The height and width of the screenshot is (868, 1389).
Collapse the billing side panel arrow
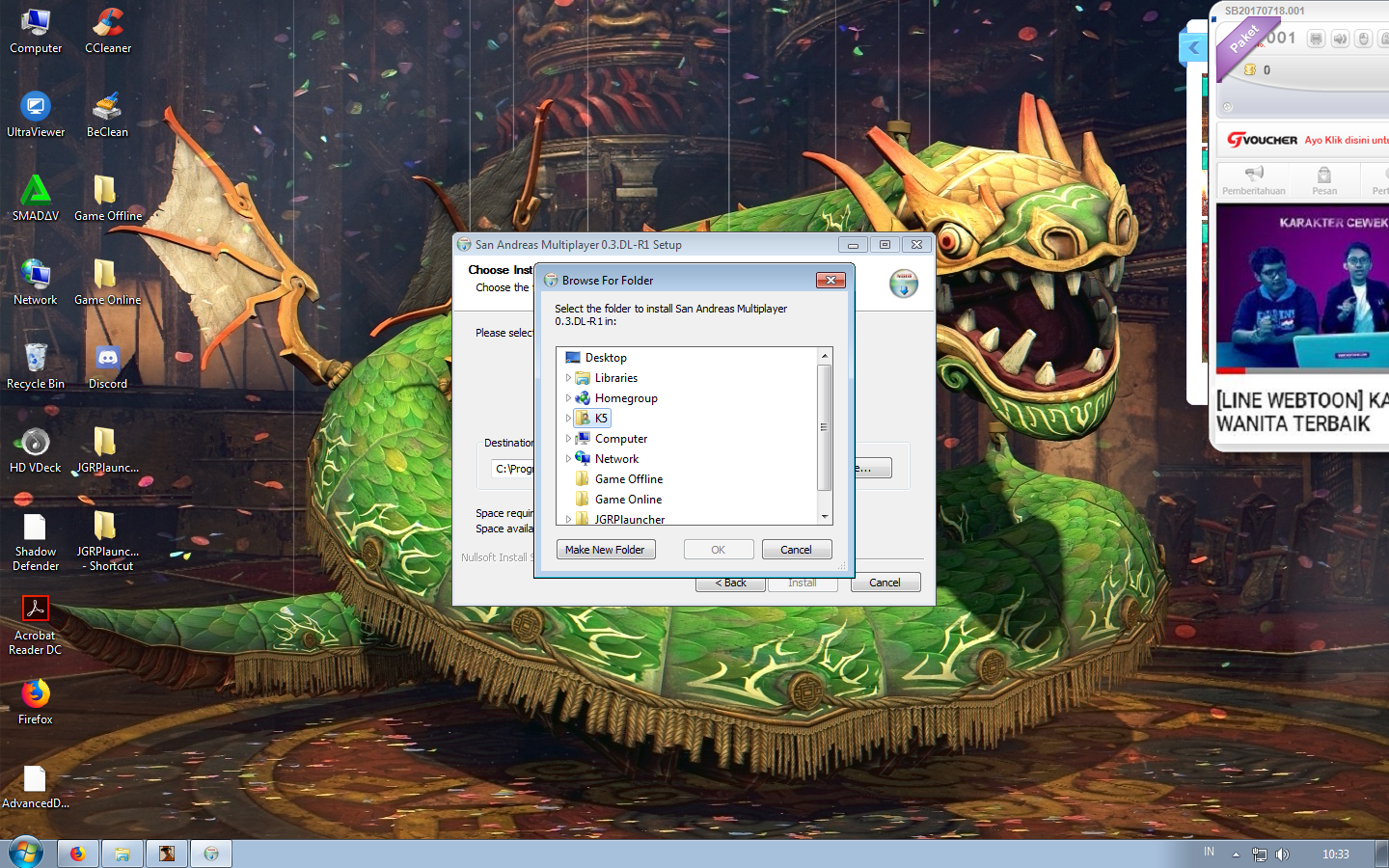tap(1193, 46)
